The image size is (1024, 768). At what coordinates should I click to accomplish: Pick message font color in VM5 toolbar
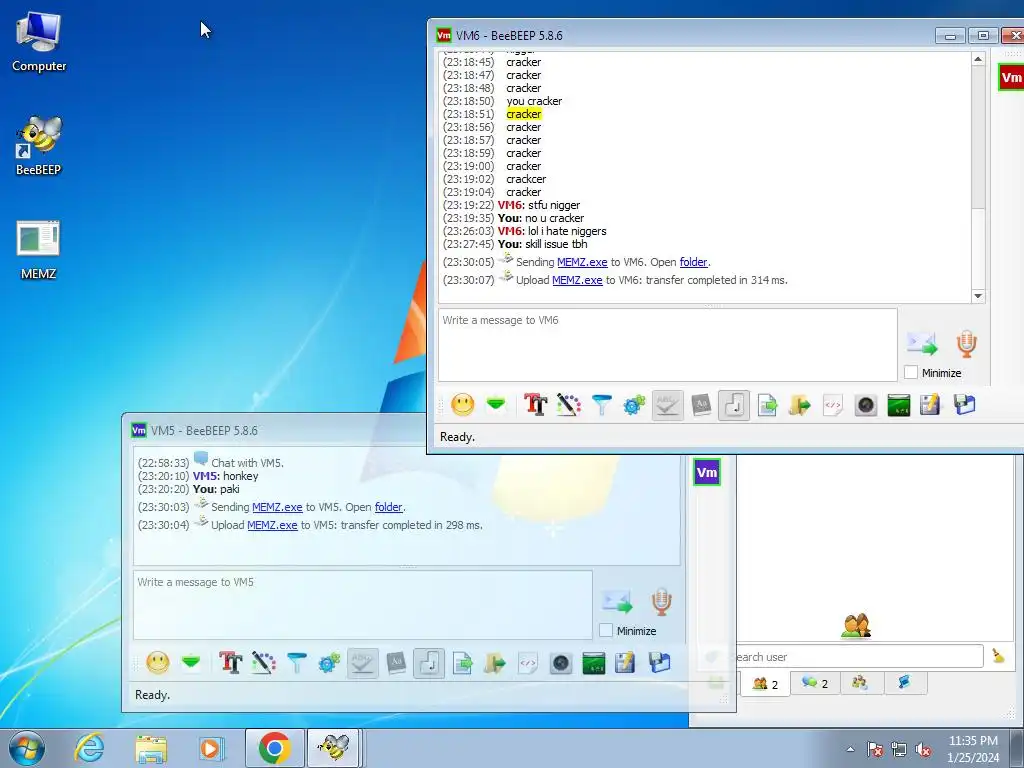pos(264,664)
